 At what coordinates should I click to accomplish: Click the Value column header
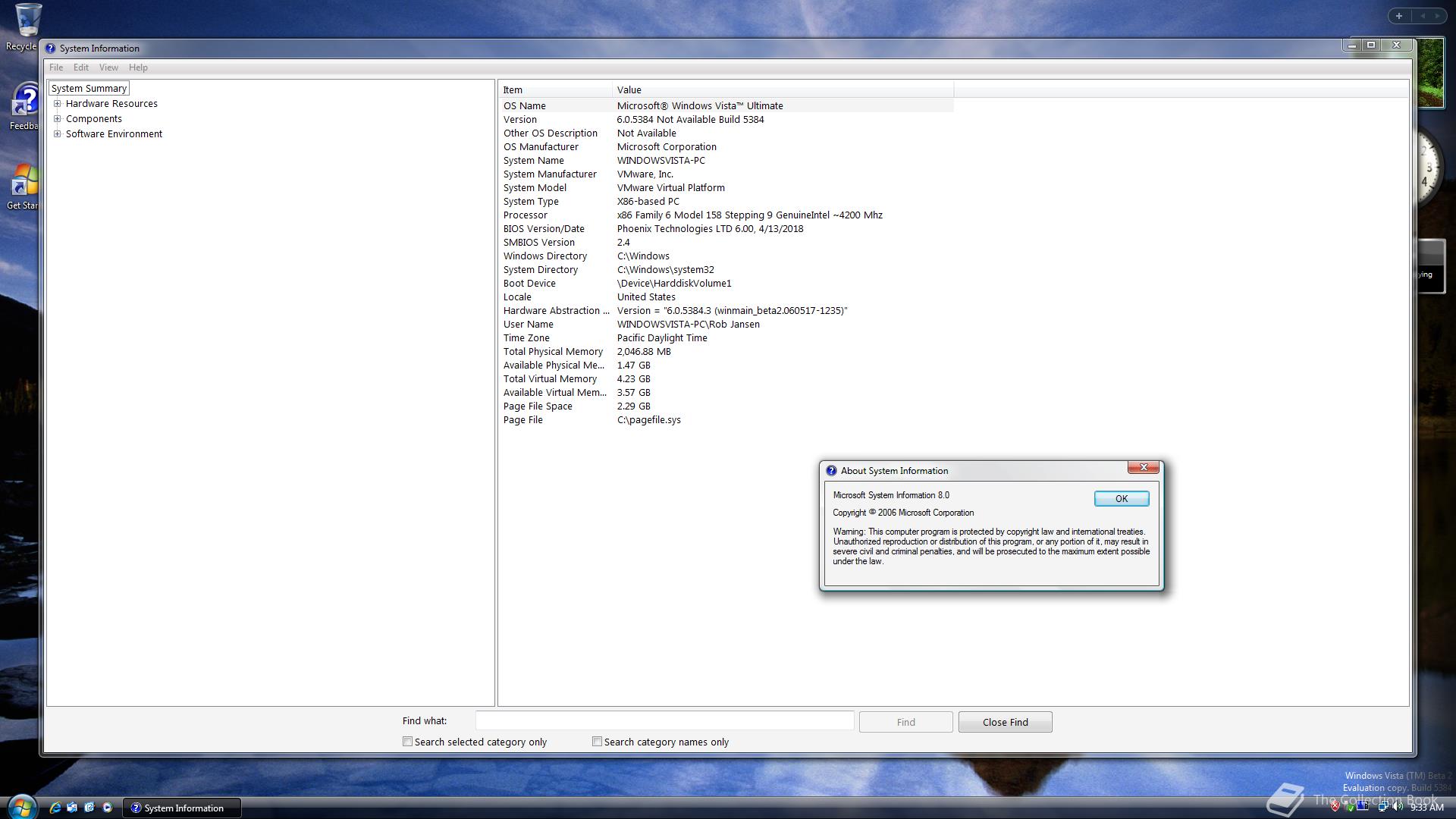(783, 89)
